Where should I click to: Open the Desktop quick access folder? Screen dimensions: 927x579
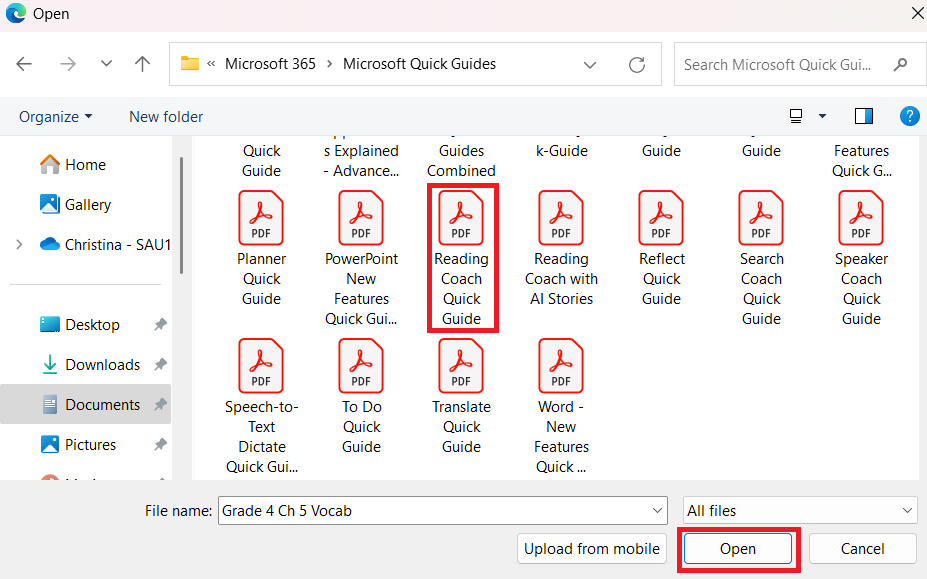click(x=80, y=325)
